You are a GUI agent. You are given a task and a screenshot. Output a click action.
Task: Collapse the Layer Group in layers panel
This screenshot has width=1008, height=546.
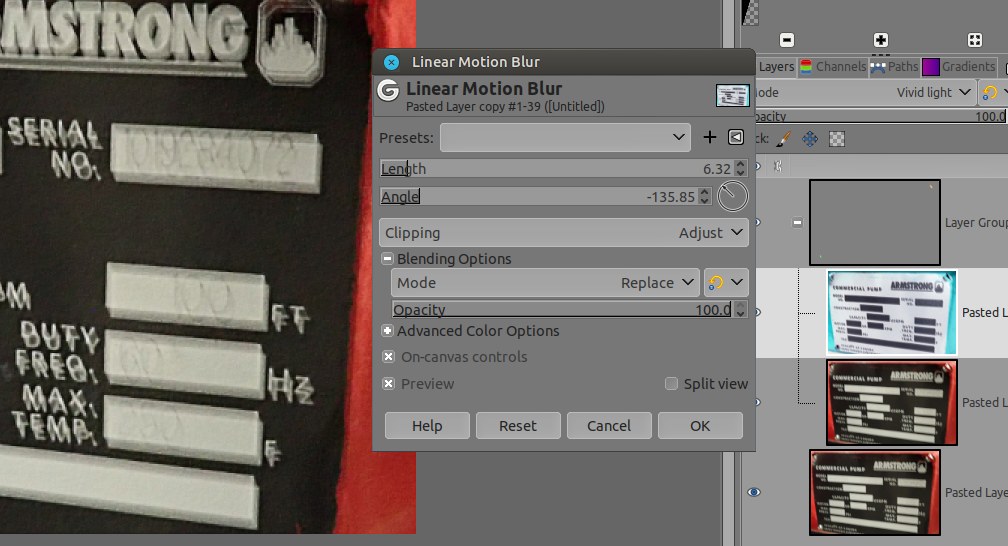click(797, 223)
